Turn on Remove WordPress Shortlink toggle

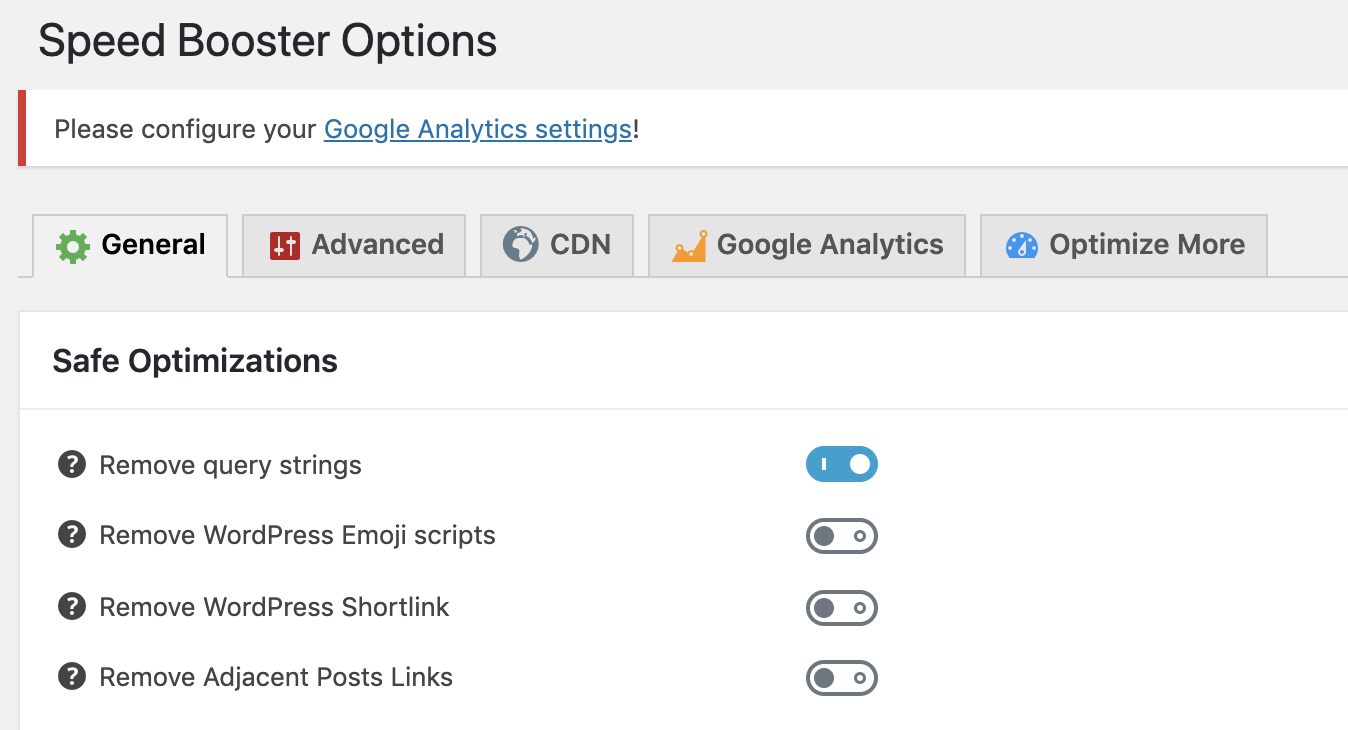(842, 608)
